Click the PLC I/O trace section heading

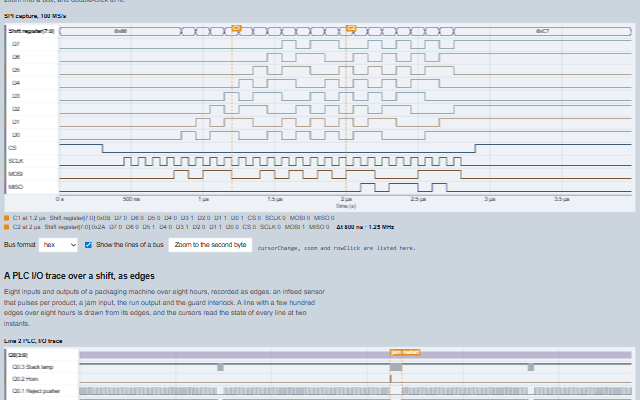tap(79, 276)
